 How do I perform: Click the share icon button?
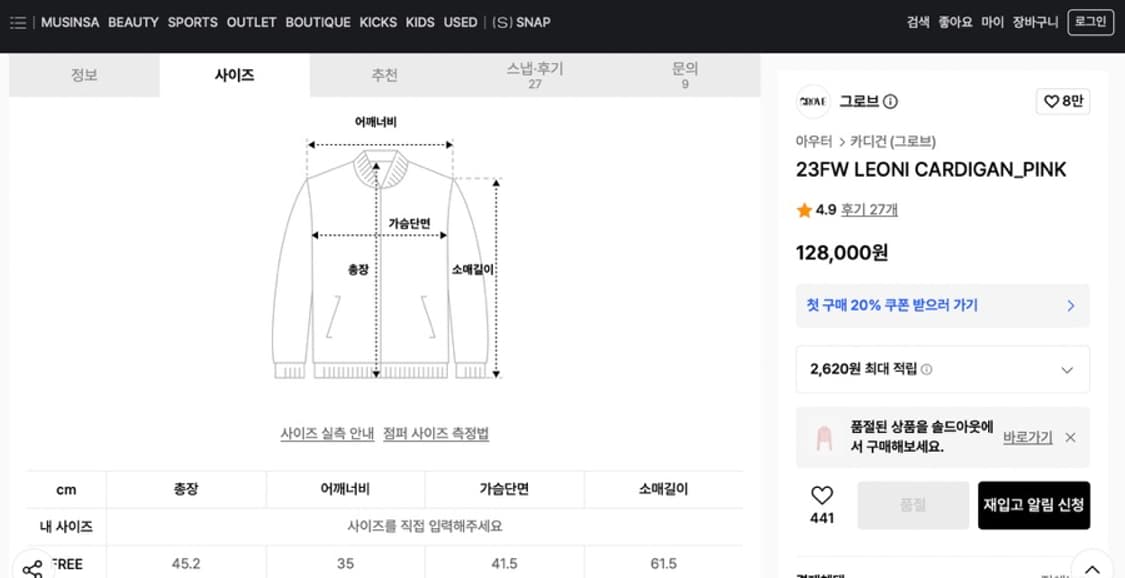point(32,569)
